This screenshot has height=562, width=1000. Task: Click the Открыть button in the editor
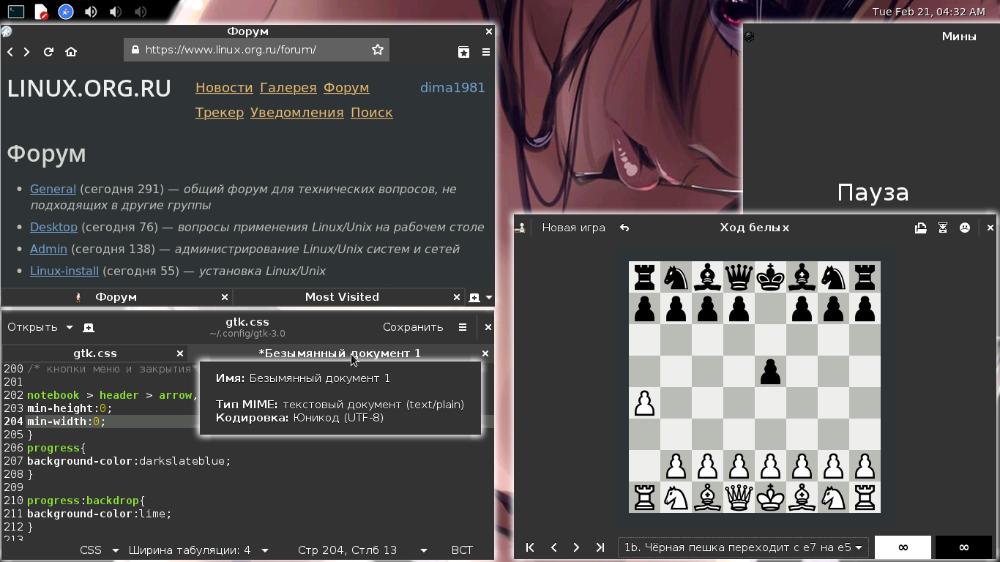pos(33,327)
